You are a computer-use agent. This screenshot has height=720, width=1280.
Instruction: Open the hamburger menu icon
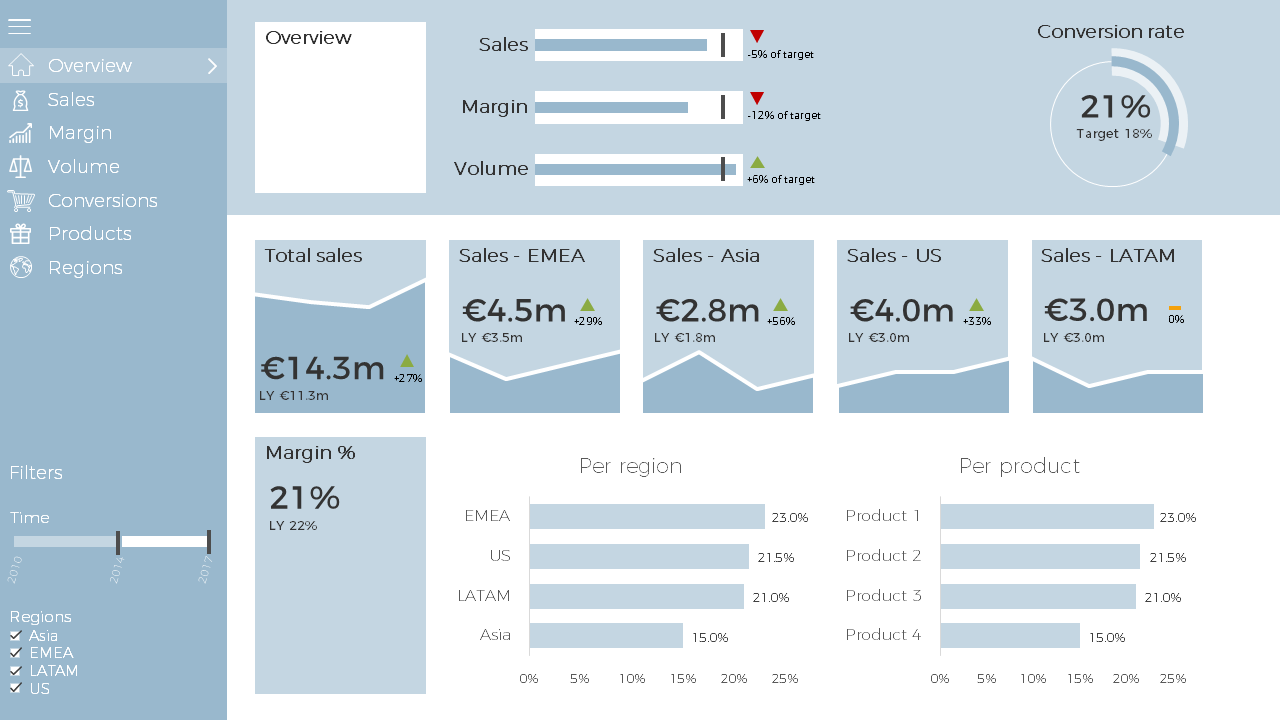[19, 27]
